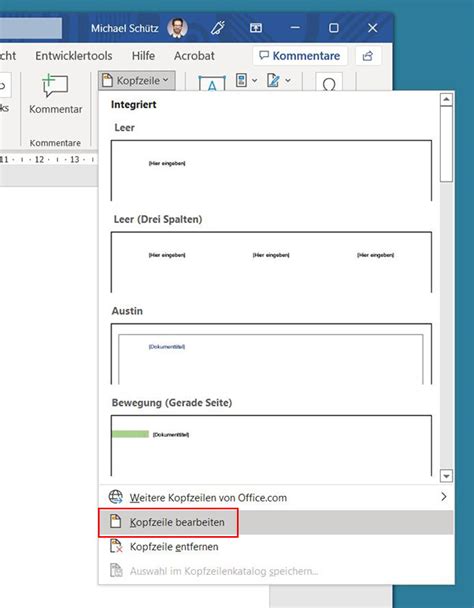The image size is (474, 608).
Task: Expand Weitere Kopfzeilen von Office.com submenu arrow
Action: tap(444, 497)
